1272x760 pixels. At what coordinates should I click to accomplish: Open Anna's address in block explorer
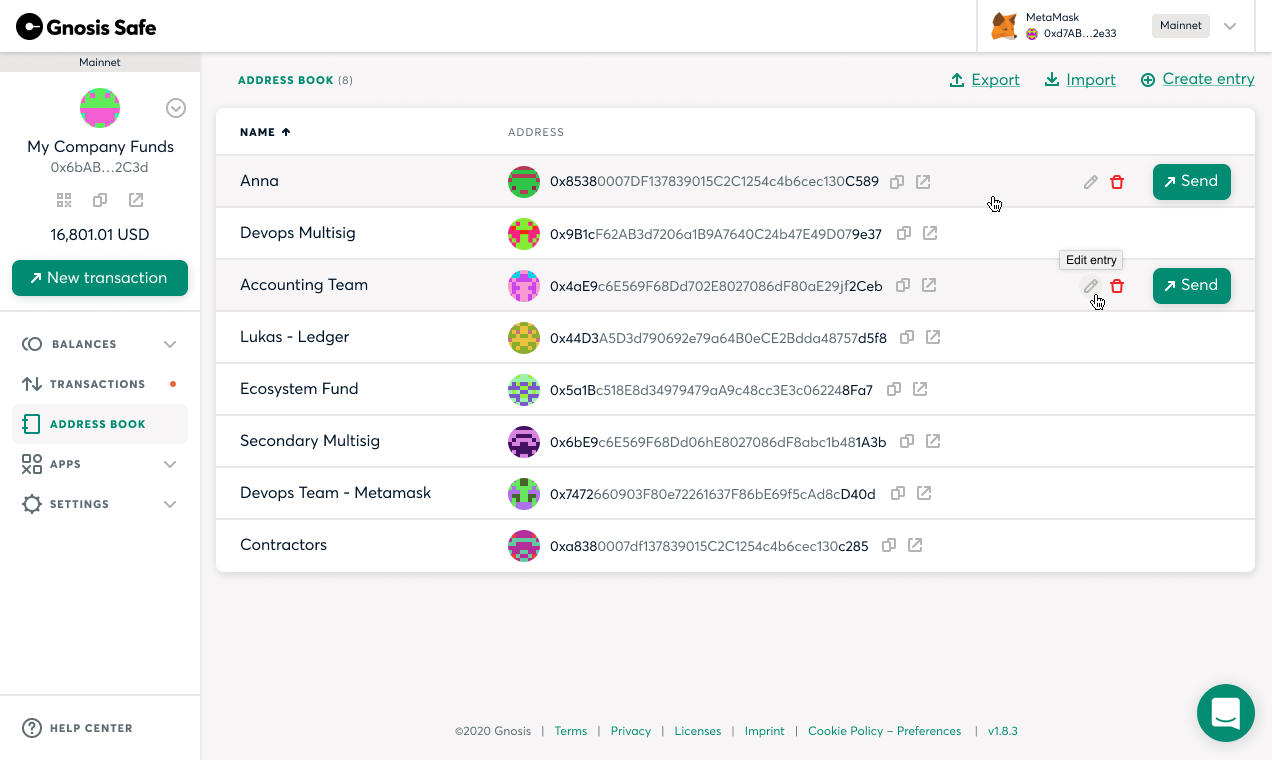pos(923,182)
